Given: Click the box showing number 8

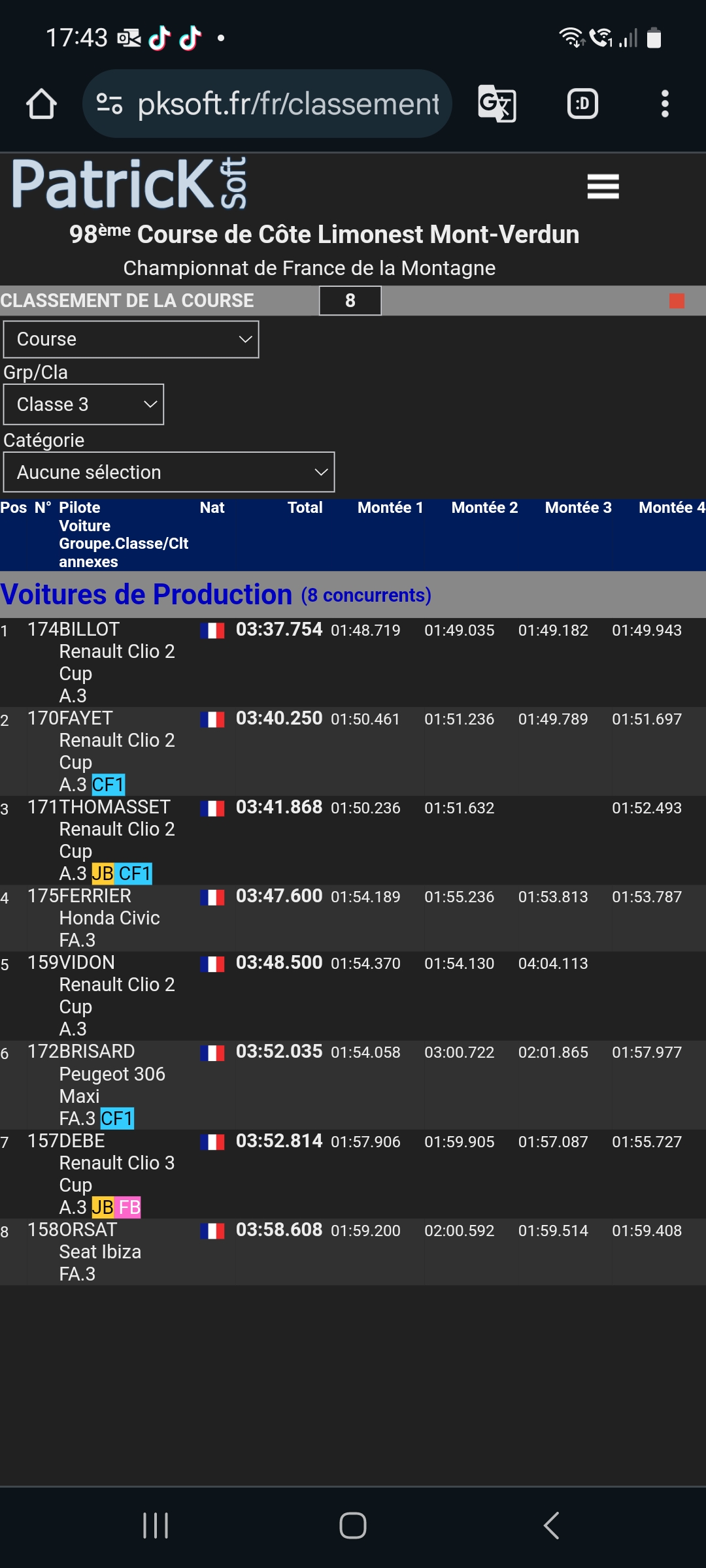Looking at the screenshot, I should (x=350, y=301).
